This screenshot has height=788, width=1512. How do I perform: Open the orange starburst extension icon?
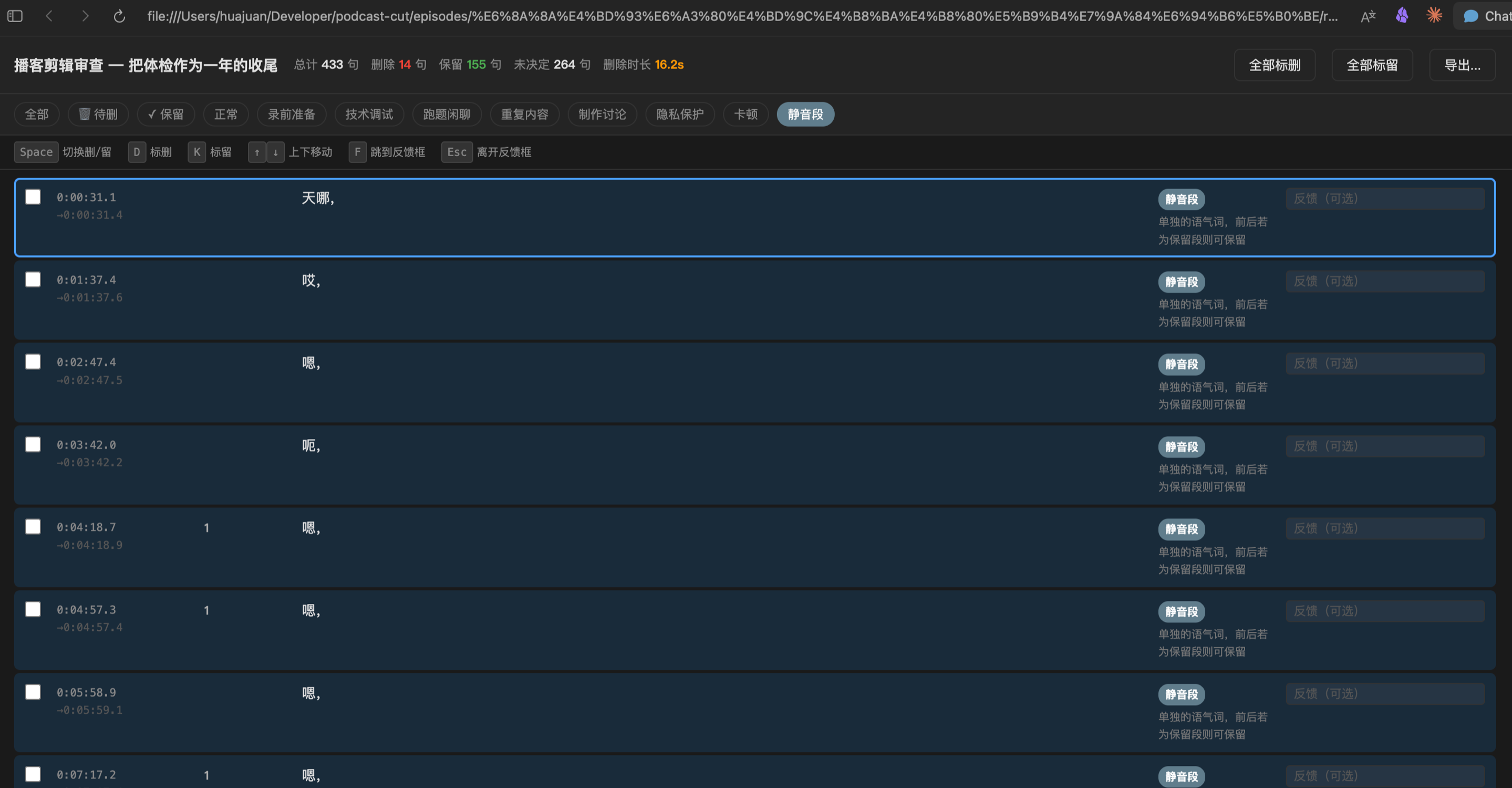[1434, 16]
